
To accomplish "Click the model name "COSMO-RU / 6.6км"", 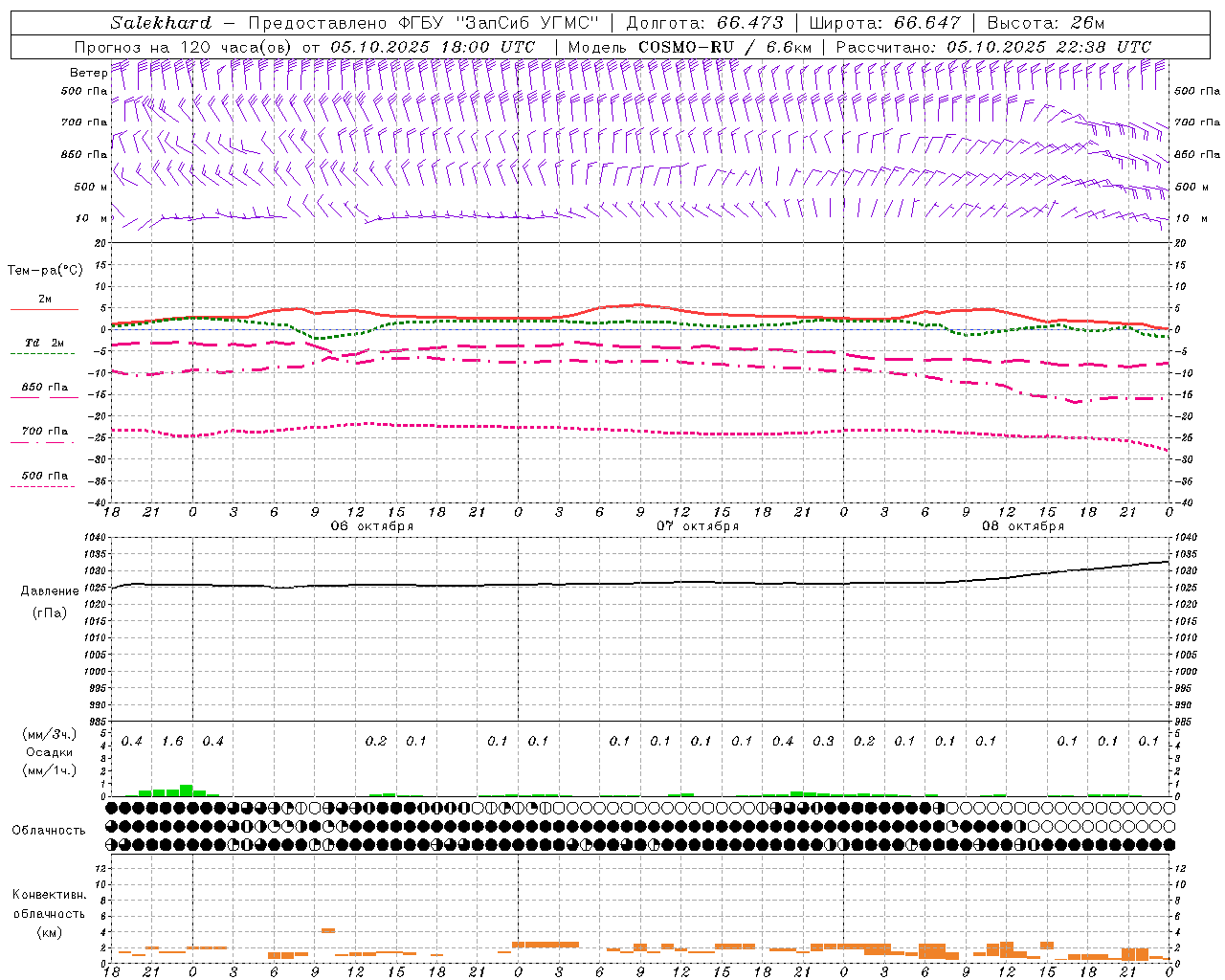I will coord(724,47).
